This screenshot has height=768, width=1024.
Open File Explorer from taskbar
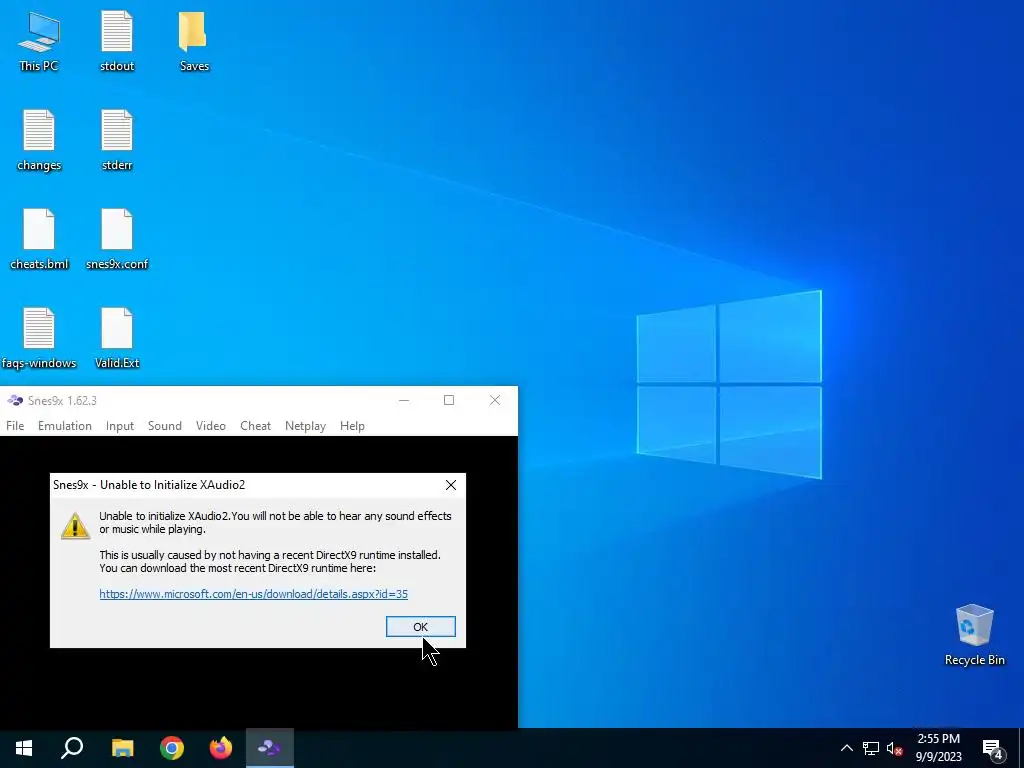pos(122,748)
